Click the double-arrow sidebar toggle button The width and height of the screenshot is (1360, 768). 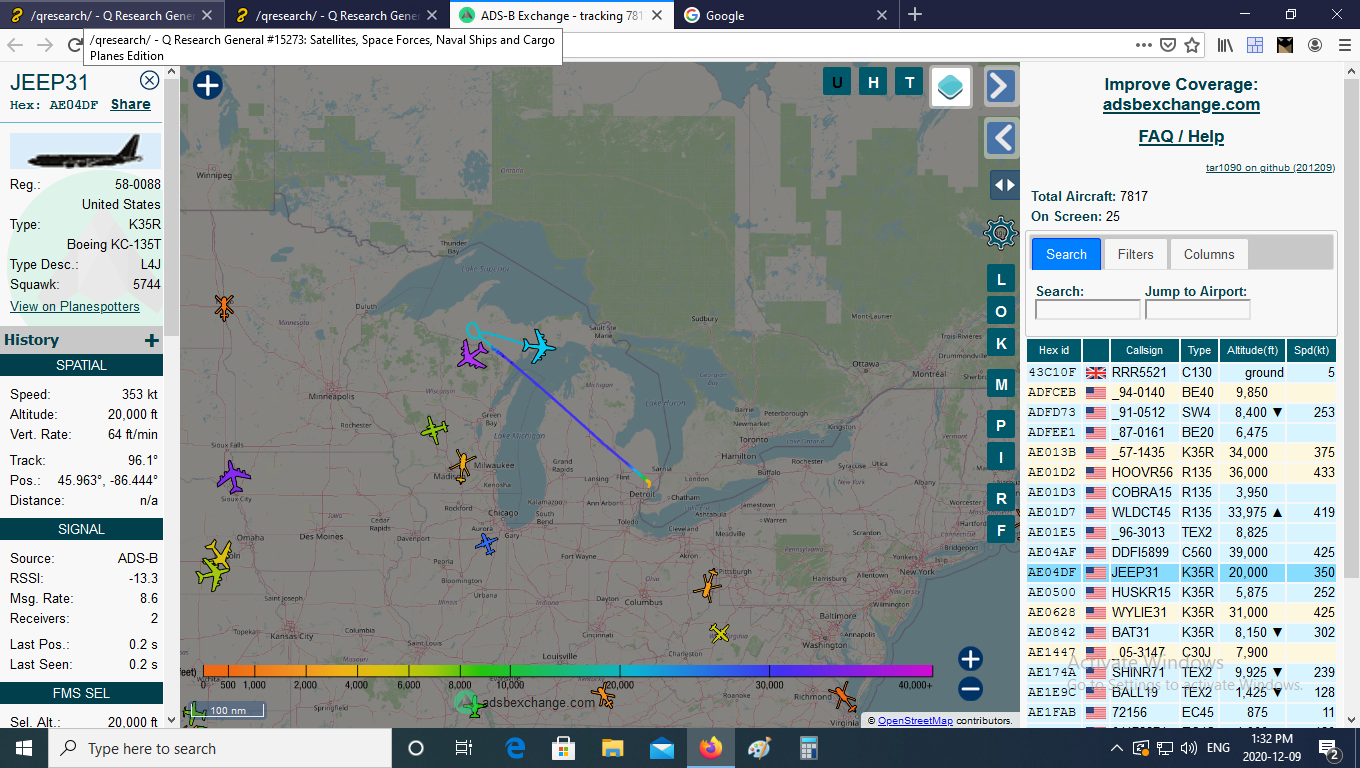[x=1003, y=185]
